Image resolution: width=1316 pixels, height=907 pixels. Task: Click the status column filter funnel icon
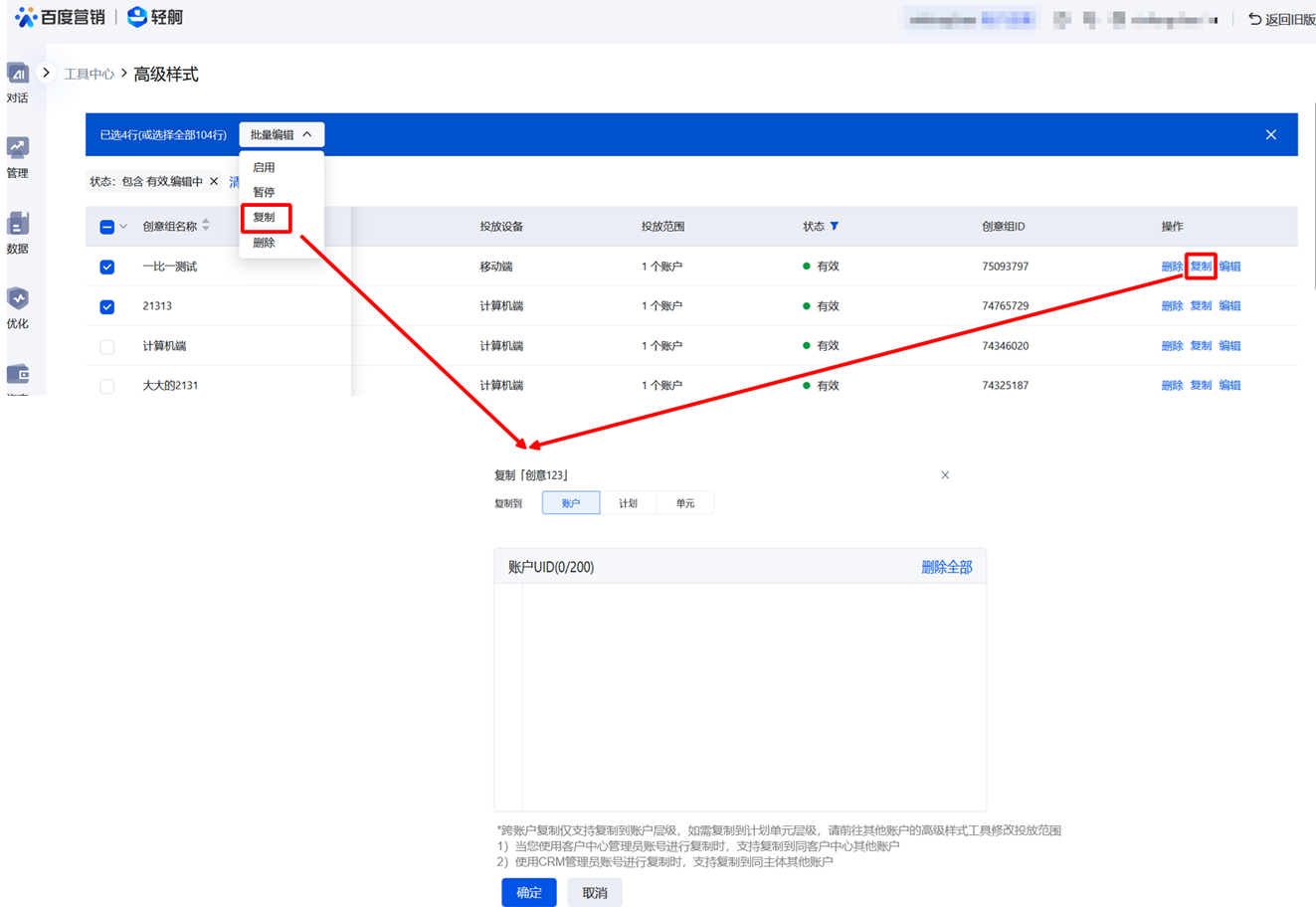pyautogui.click(x=835, y=227)
